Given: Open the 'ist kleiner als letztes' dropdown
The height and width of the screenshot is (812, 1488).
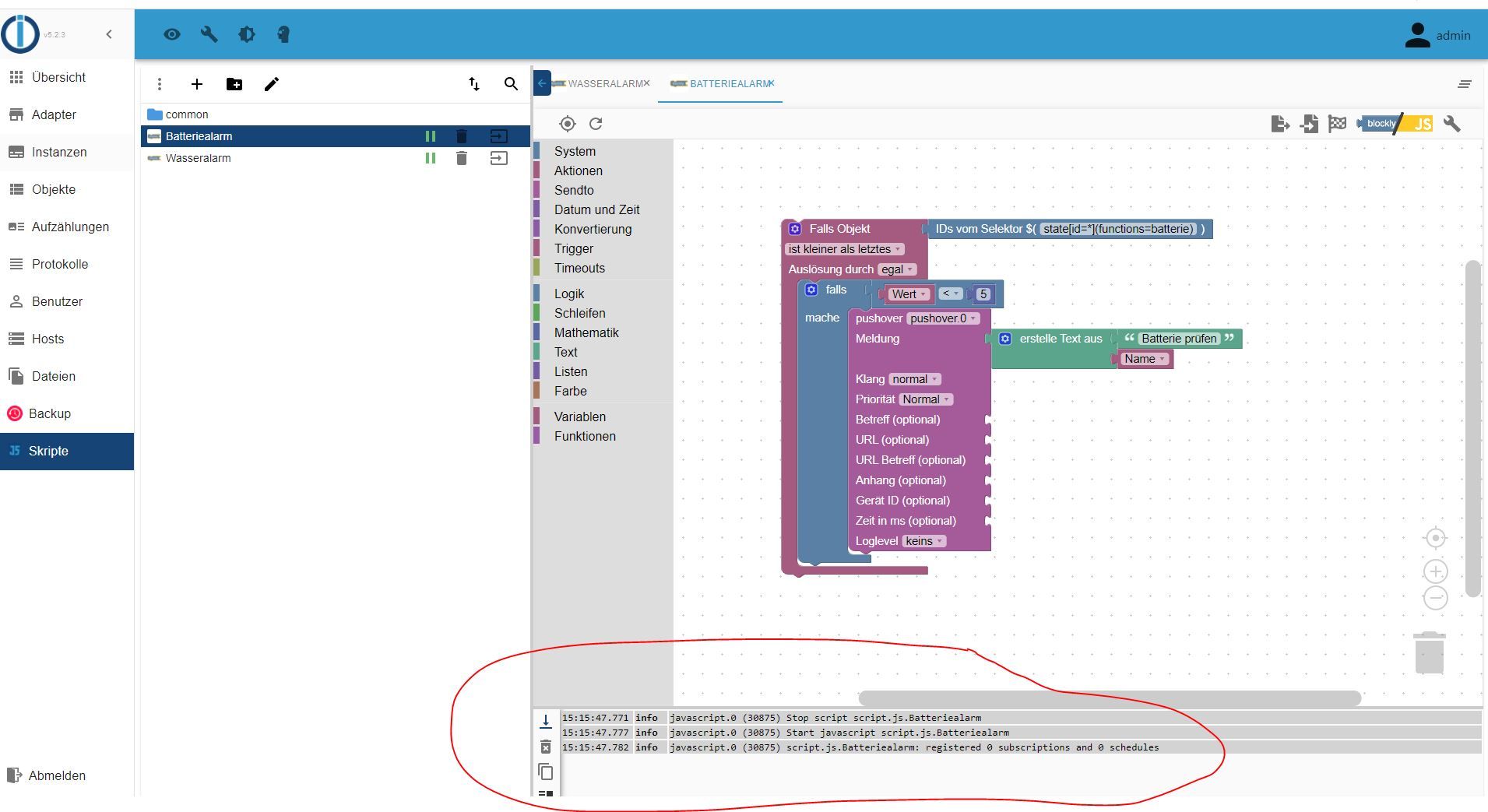Looking at the screenshot, I should [845, 249].
